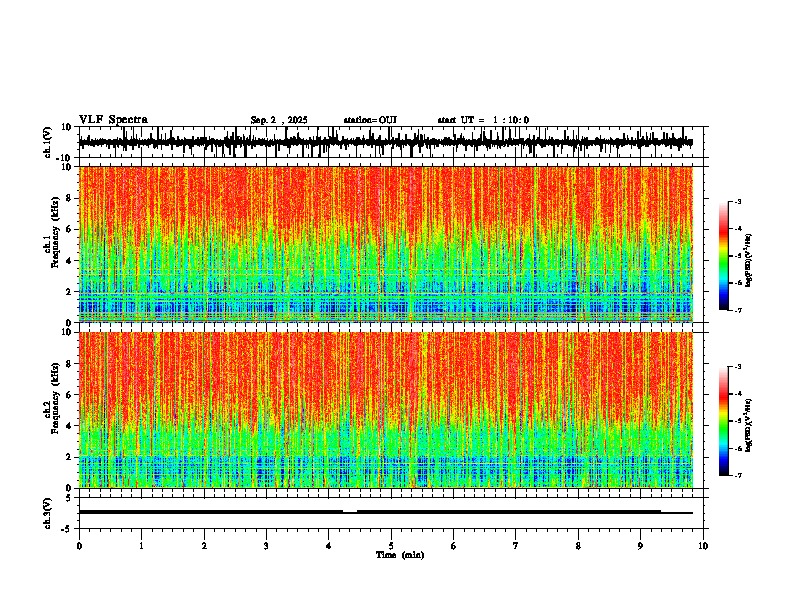
Task: Click the ch.1 (V) waveform axis label
Action: tap(48, 142)
